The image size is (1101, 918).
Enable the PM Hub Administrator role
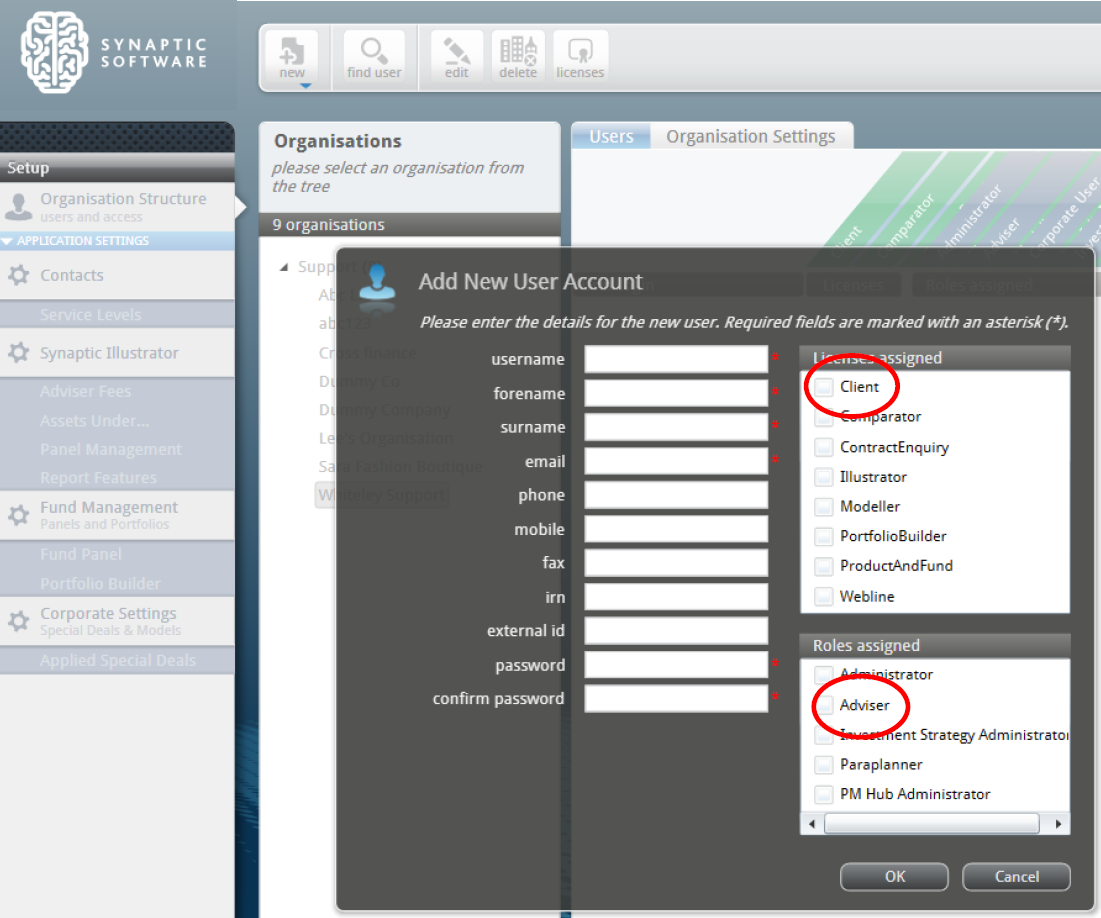[824, 794]
